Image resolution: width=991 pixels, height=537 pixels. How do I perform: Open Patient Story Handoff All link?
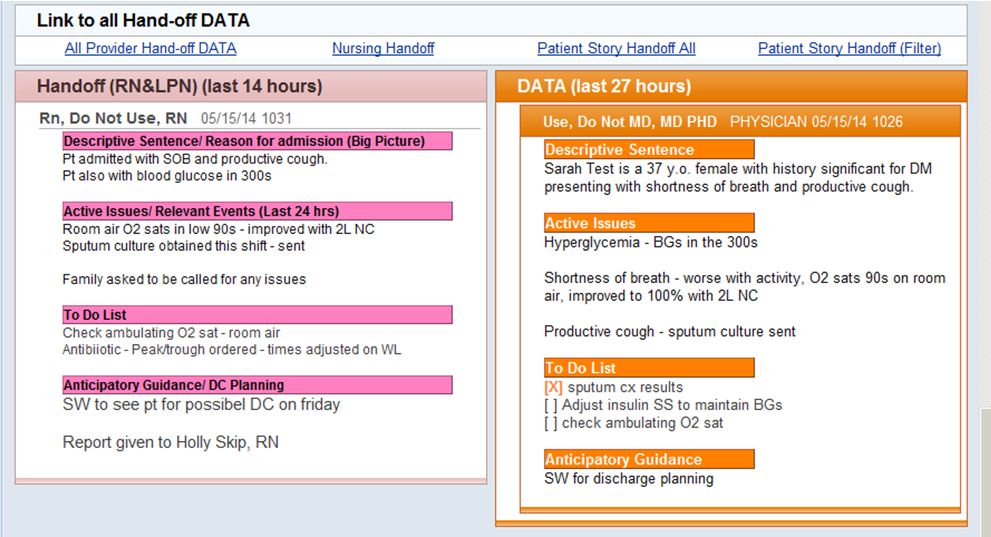(x=616, y=48)
